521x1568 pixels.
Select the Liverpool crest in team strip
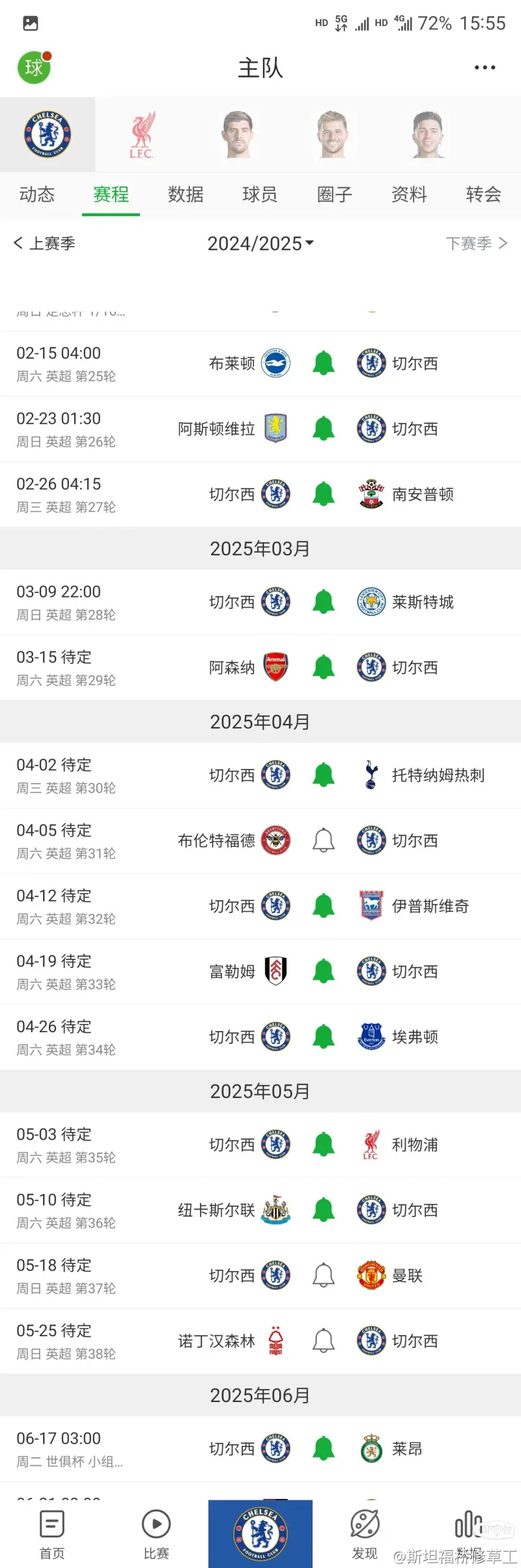[141, 135]
